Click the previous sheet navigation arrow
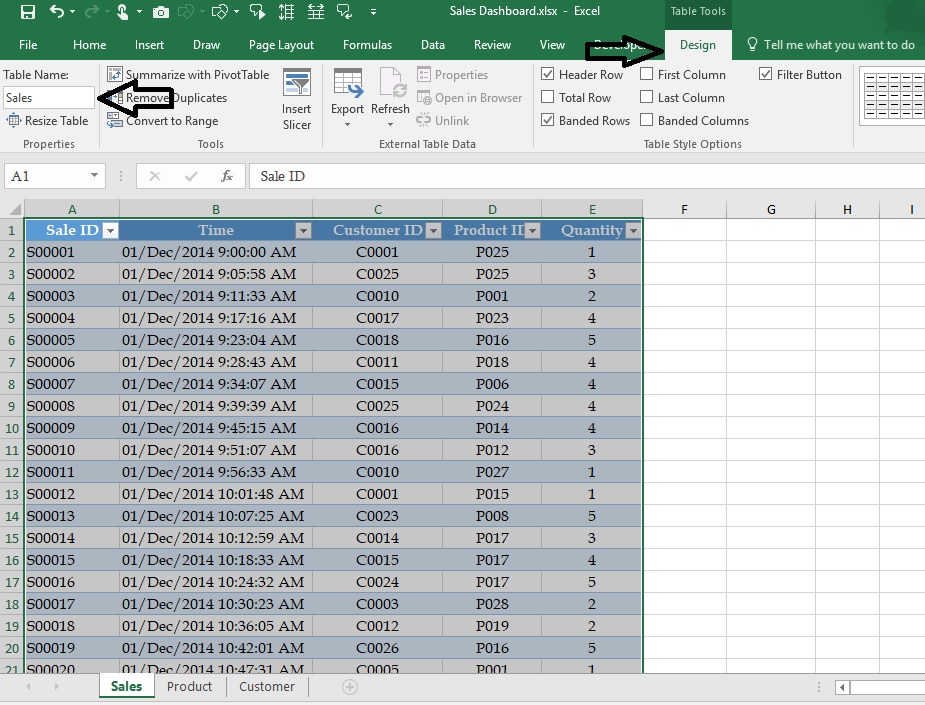Image resolution: width=925 pixels, height=705 pixels. pos(28,687)
